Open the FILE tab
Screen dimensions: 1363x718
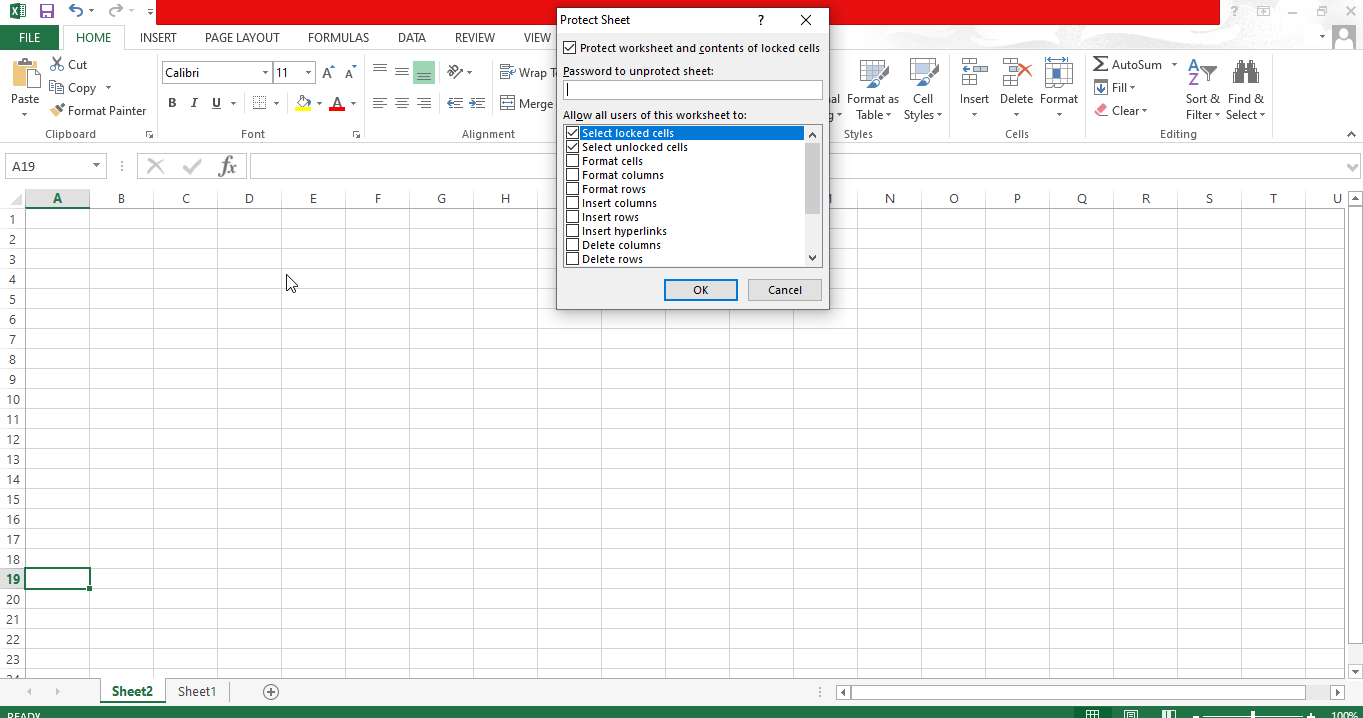(30, 38)
